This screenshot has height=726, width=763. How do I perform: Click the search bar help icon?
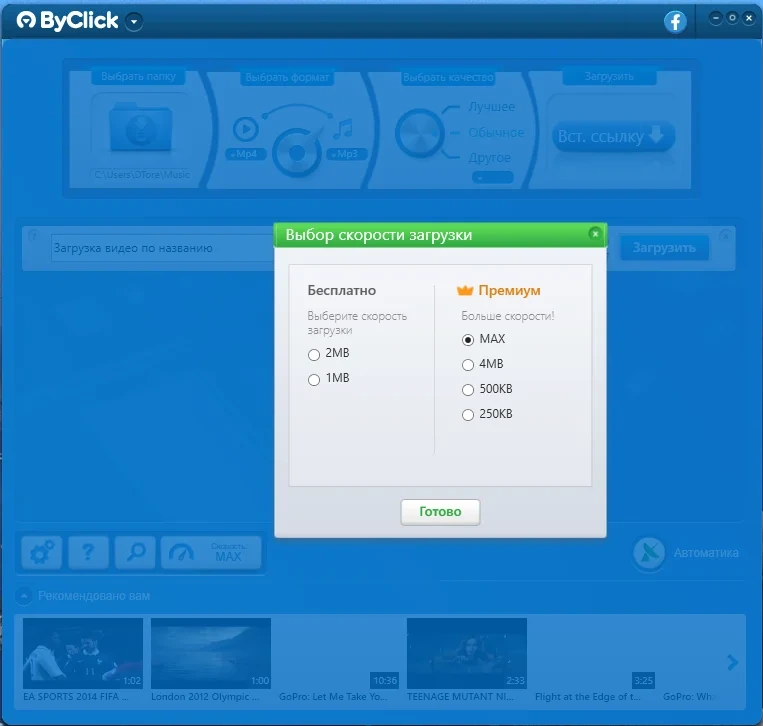pos(33,236)
